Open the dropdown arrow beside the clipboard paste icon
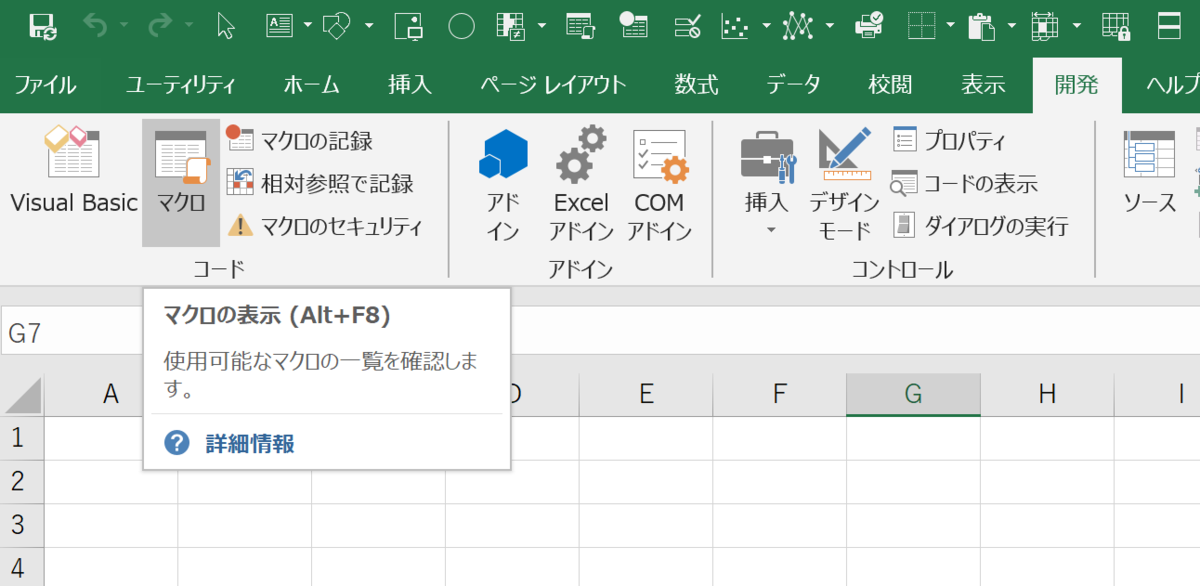This screenshot has height=586, width=1200. tap(1012, 26)
